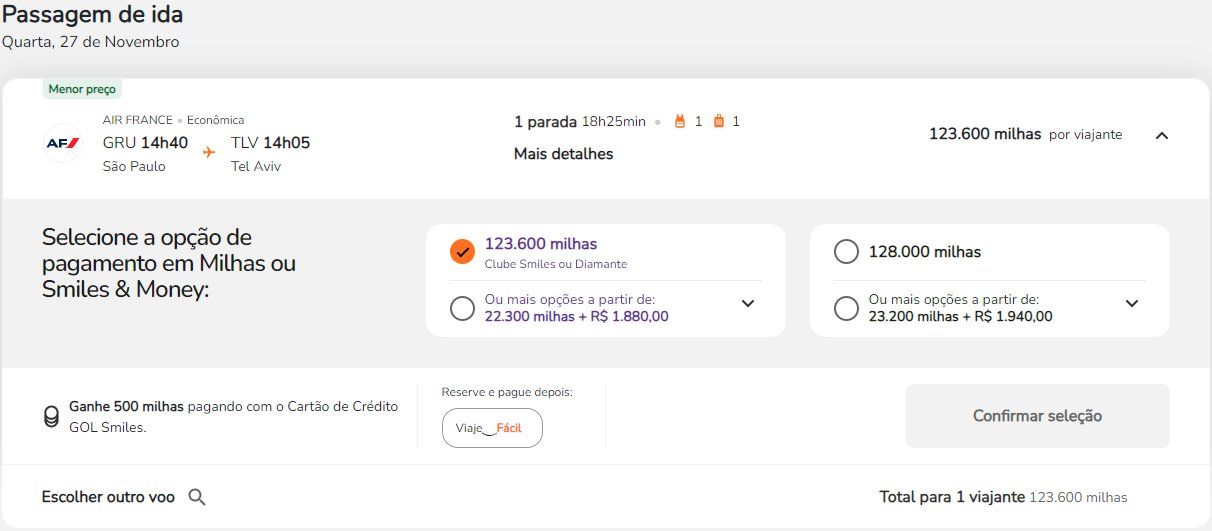Click the second orange luggage icon
Viewport: 1212px width, 531px height.
[718, 122]
